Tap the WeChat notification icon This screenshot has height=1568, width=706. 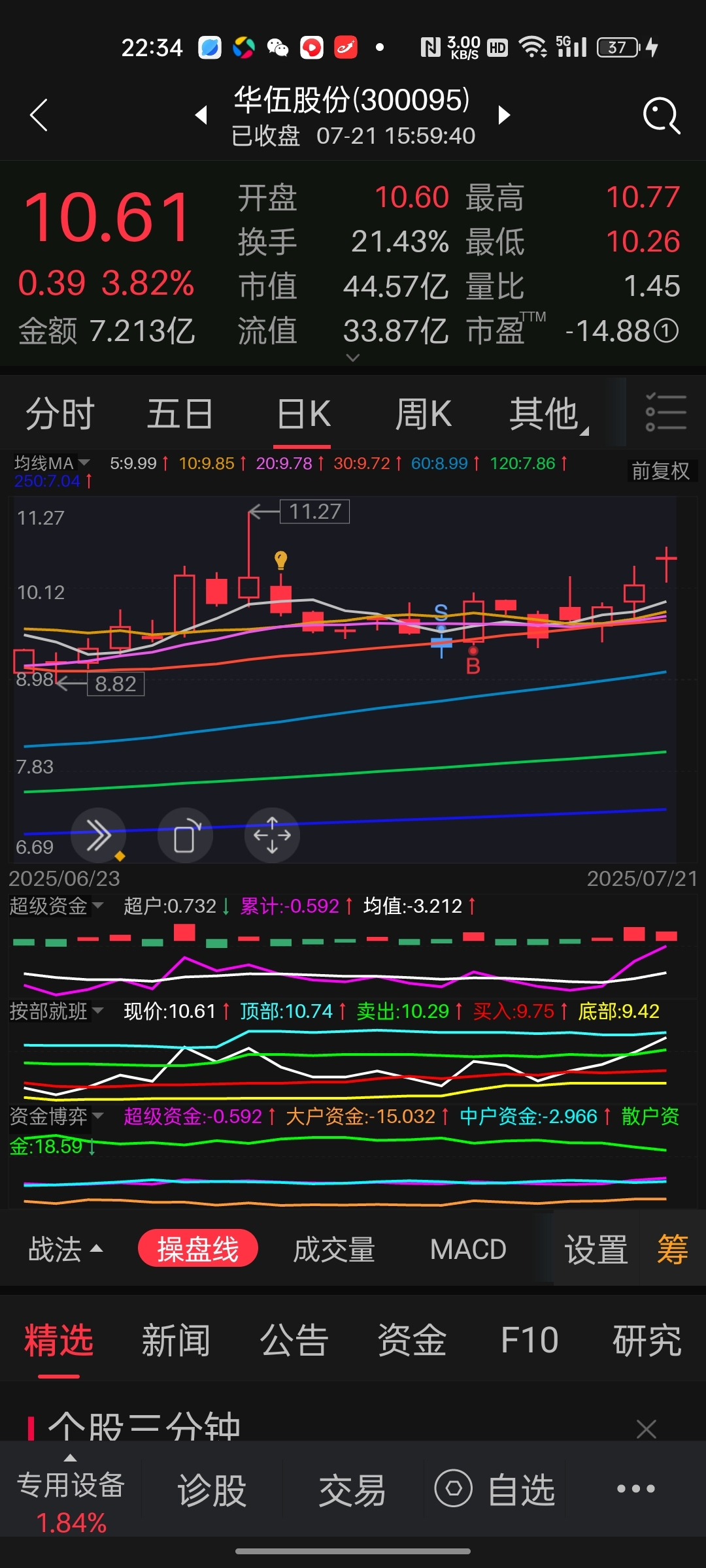[278, 47]
